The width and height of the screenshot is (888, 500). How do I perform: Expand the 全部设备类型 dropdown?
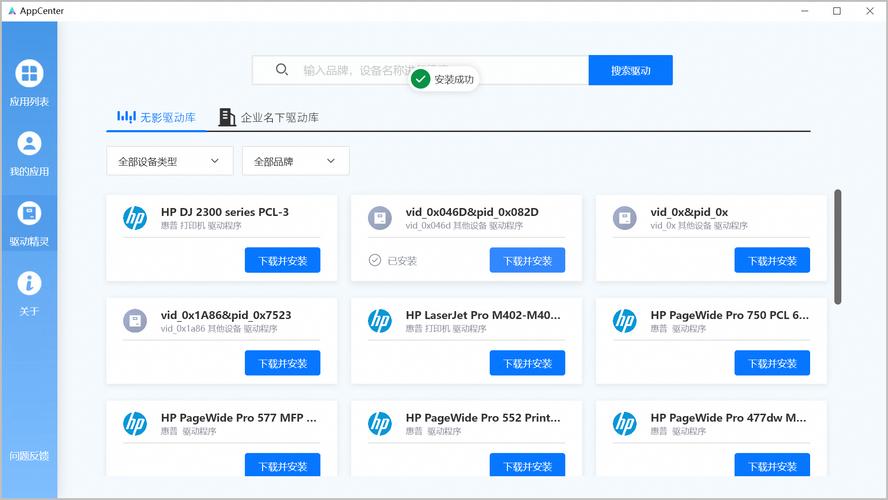pos(170,161)
